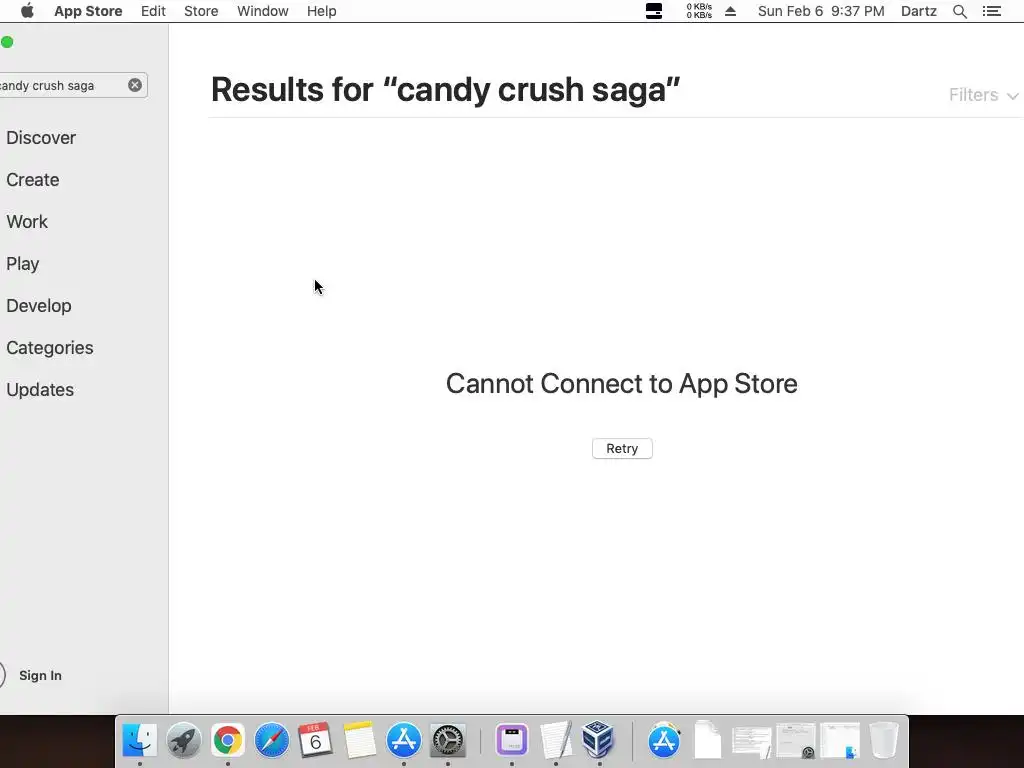Open the Apple menu
Screen dimensions: 1024x768
coord(27,11)
